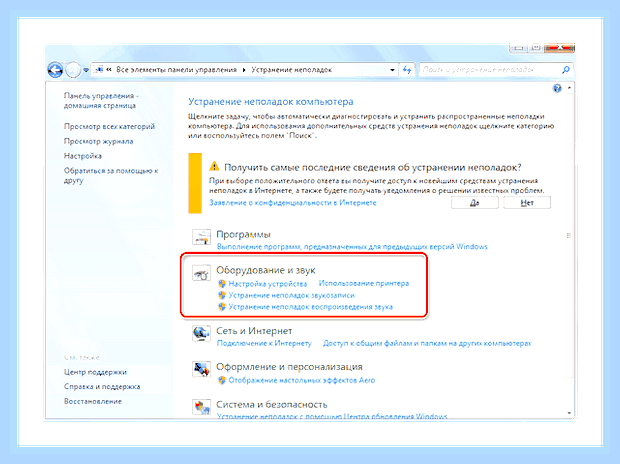The width and height of the screenshot is (620, 464).
Task: Click shield icon beside 'воспроизведения звука' link
Action: pyautogui.click(x=222, y=307)
